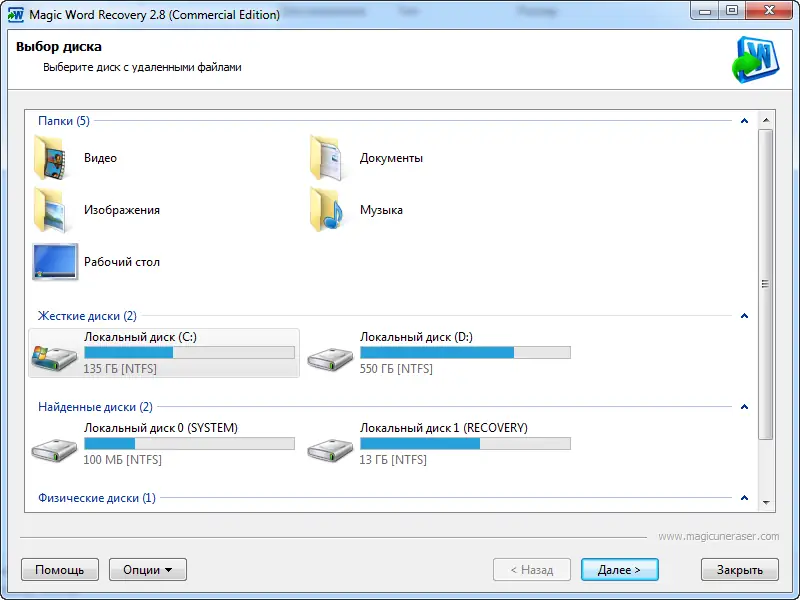Click the Закрыть button

coord(740,569)
